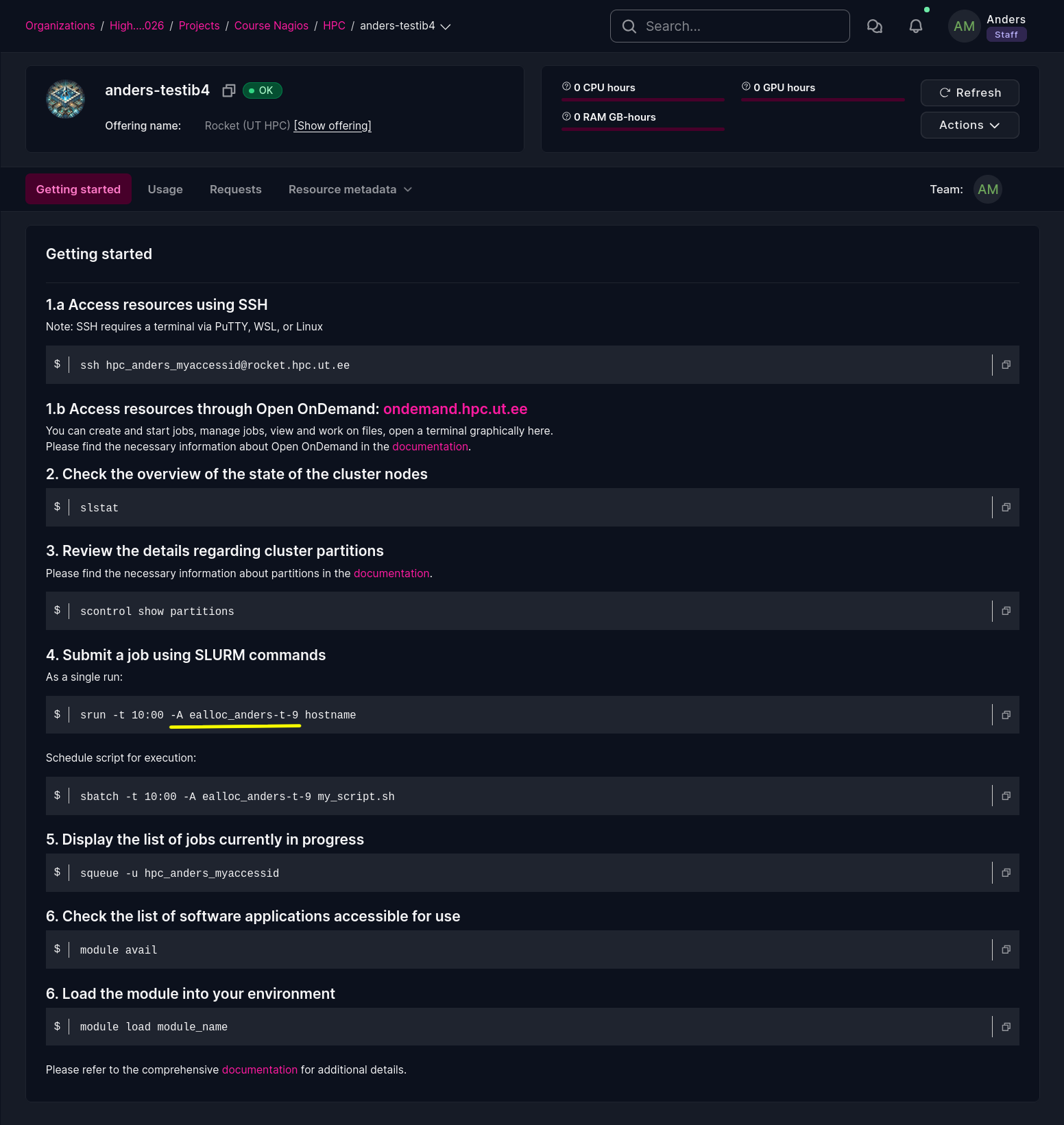Focus the Search input field
Viewport: 1064px width, 1125px height.
[x=729, y=26]
